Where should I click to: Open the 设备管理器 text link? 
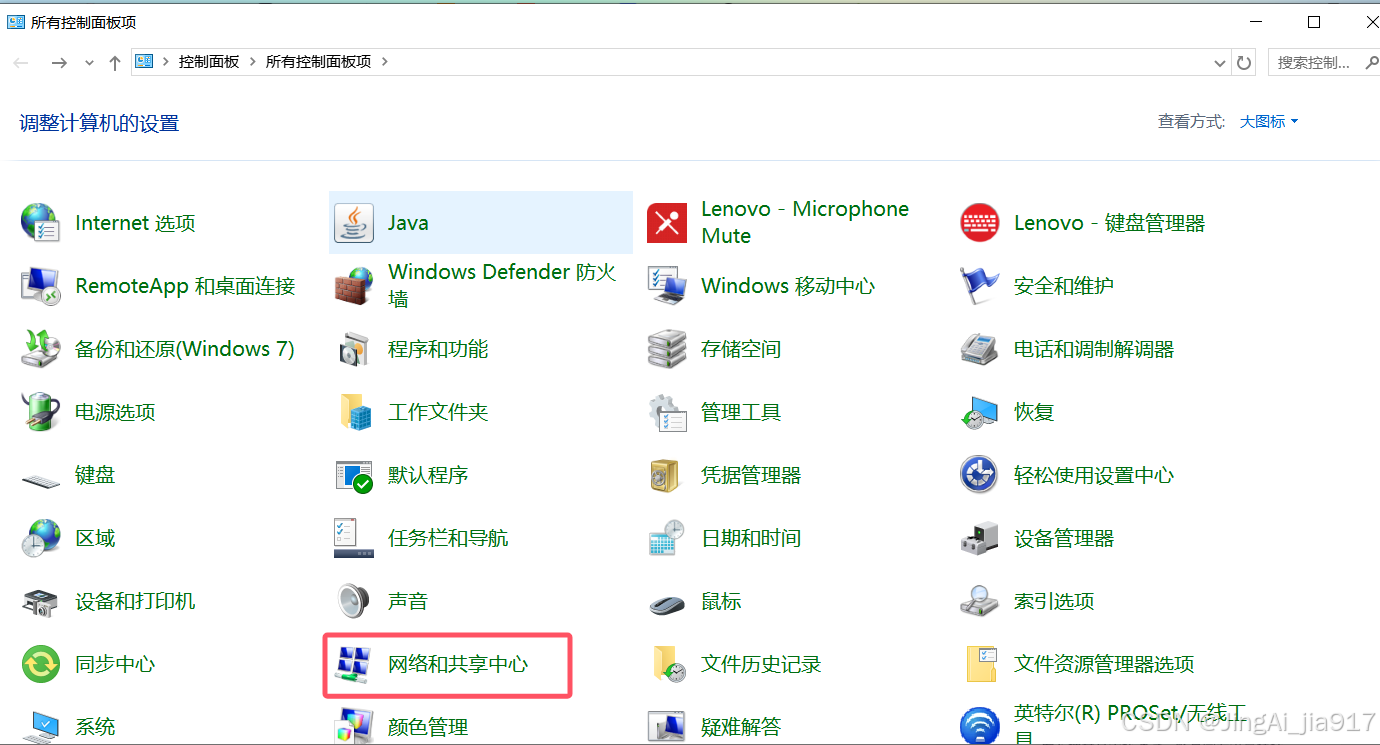[x=1064, y=538]
